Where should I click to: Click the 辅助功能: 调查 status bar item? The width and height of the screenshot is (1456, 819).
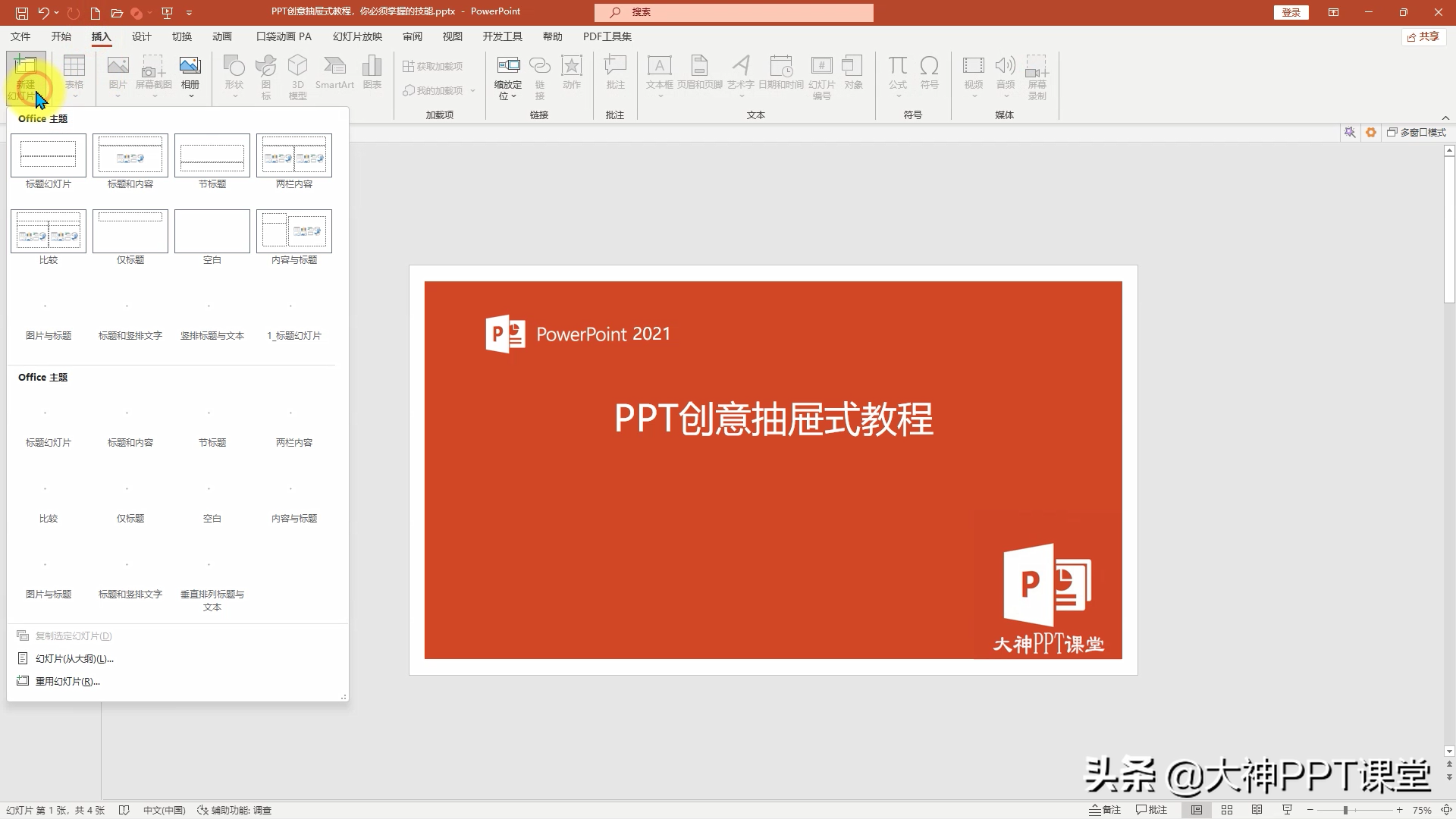coord(234,810)
